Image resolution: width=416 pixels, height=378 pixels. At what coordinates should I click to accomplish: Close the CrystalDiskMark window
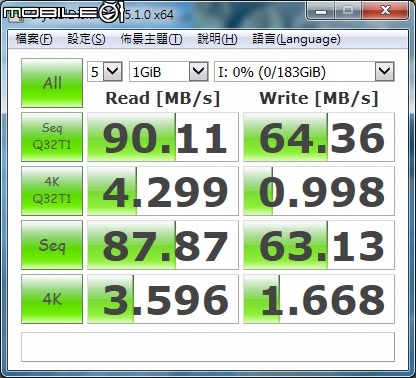385,11
